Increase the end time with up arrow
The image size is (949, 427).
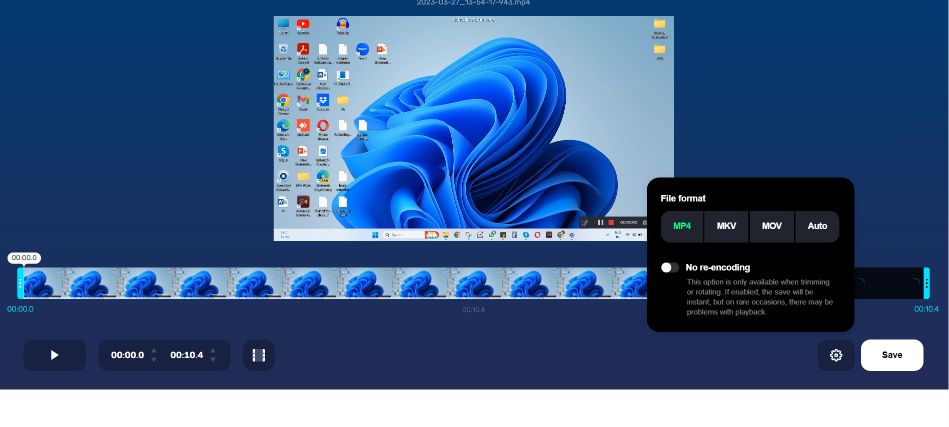(x=212, y=351)
